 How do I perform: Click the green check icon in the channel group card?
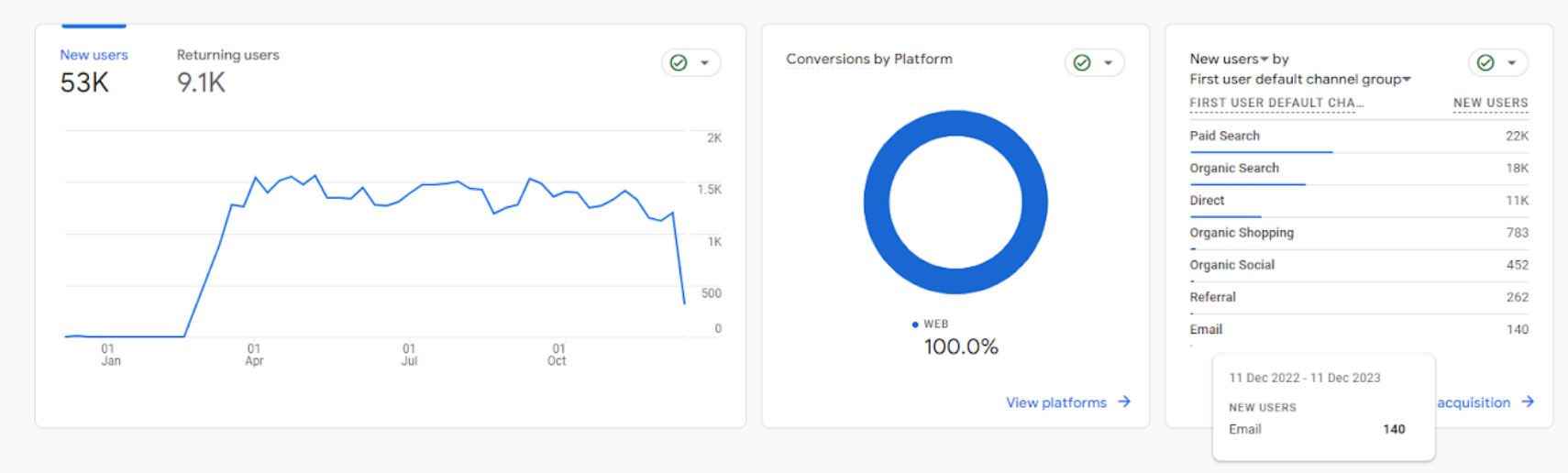pyautogui.click(x=1485, y=62)
